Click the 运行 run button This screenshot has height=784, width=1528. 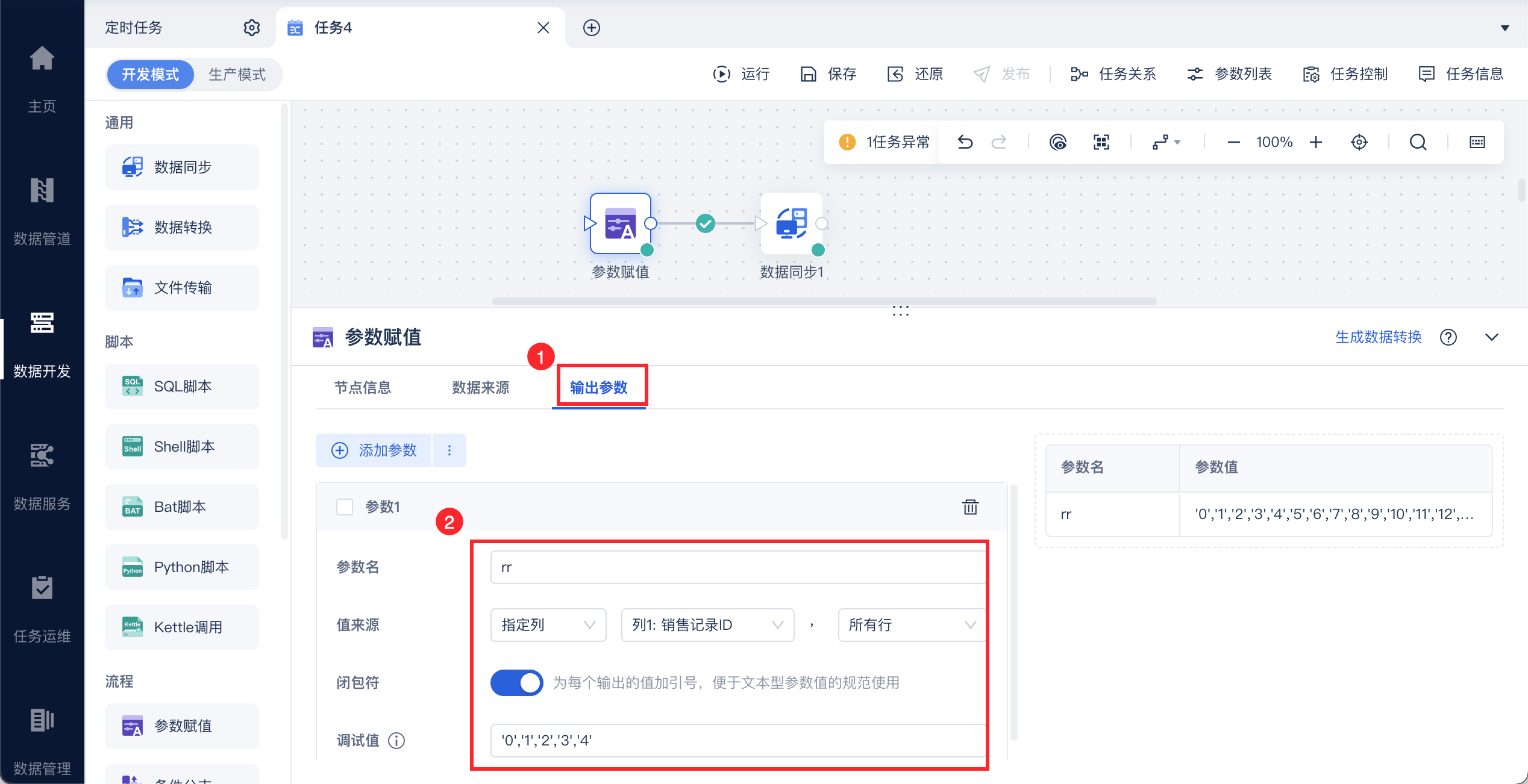click(741, 74)
